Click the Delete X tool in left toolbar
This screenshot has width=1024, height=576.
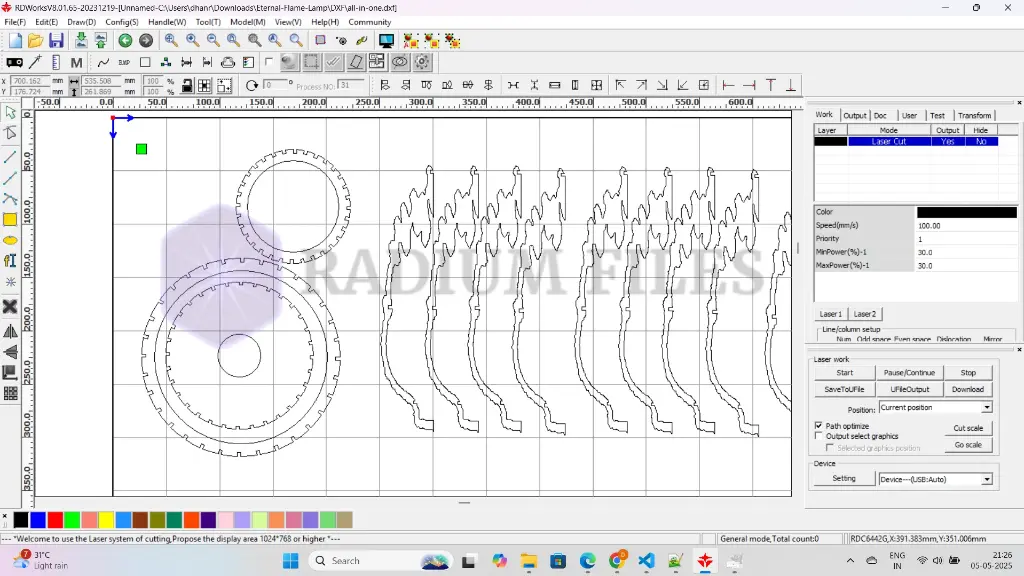click(10, 306)
